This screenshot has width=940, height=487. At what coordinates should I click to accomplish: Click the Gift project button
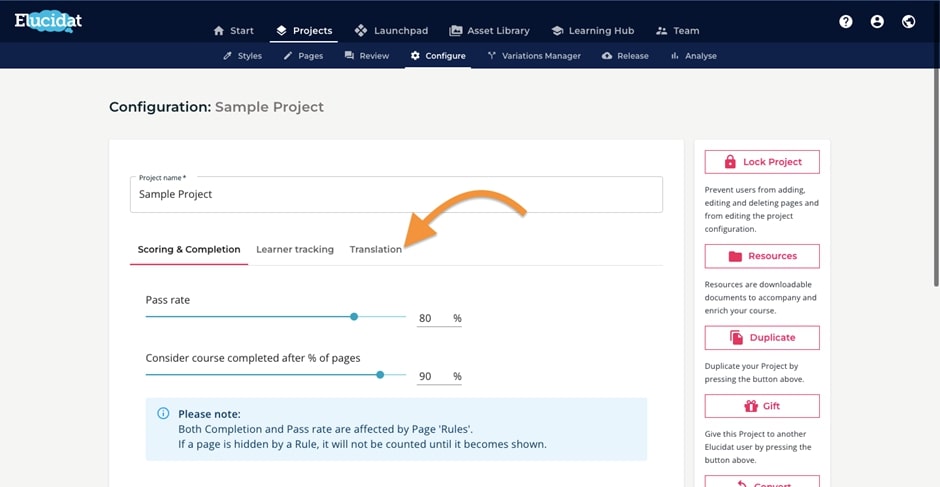pos(762,406)
